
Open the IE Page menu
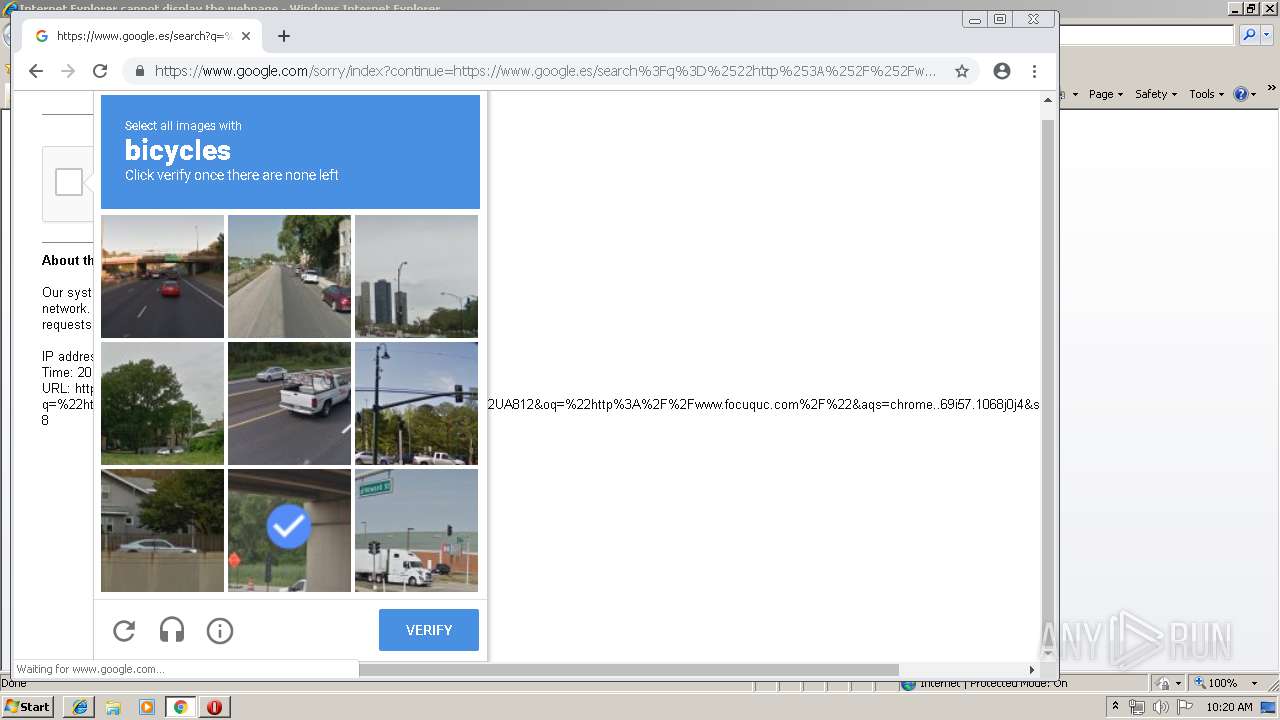click(1105, 94)
